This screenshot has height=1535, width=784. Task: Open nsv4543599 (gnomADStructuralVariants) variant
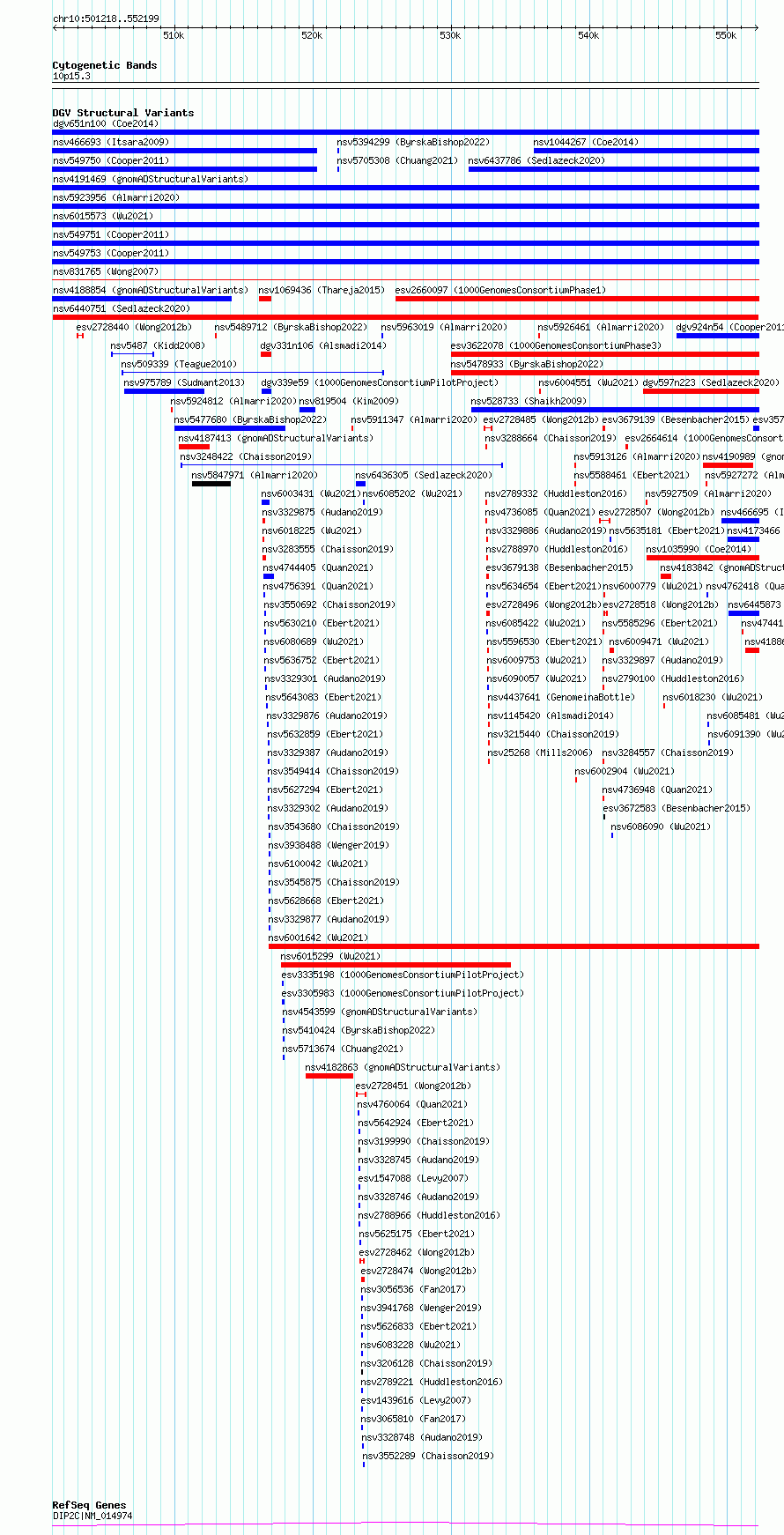pyautogui.click(x=380, y=1012)
